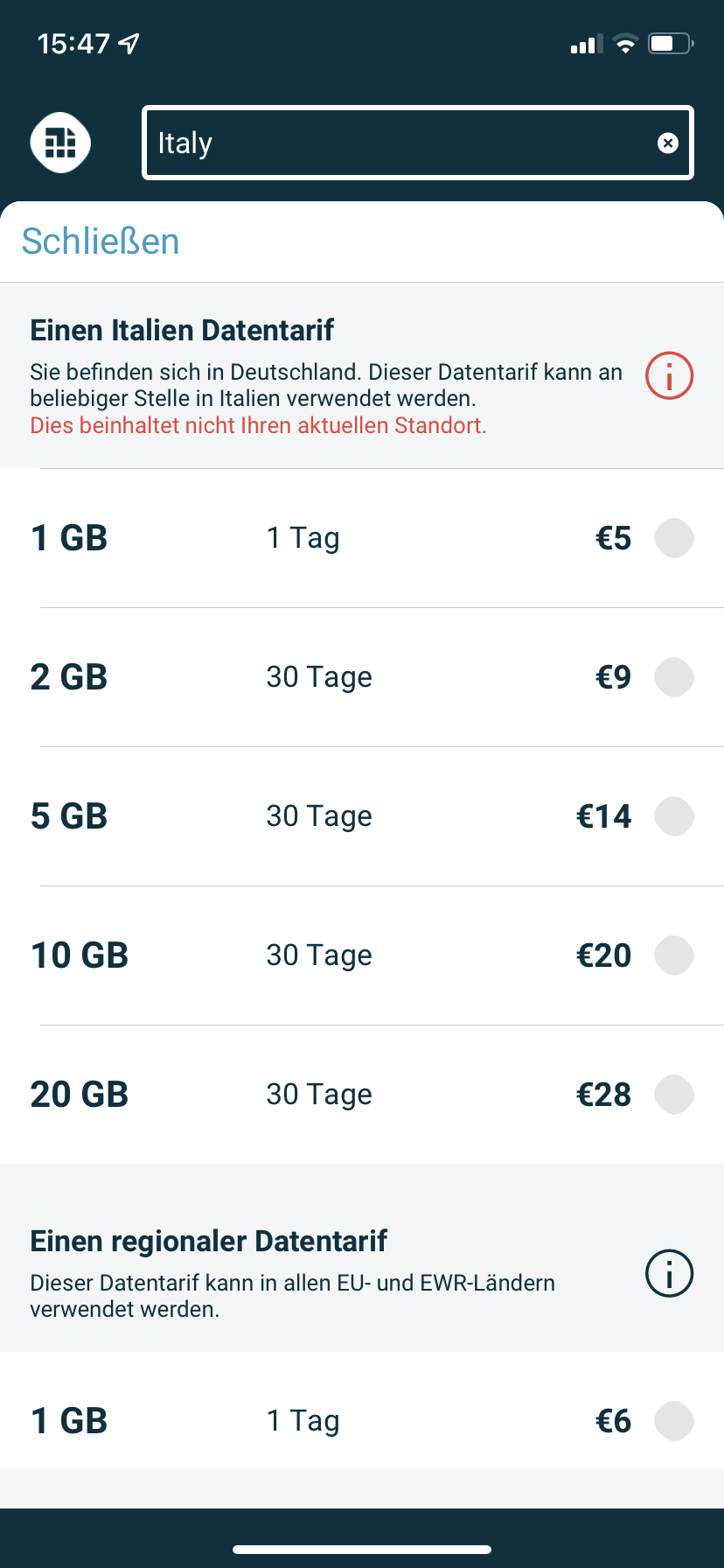This screenshot has height=1568, width=724.
Task: Tap the app grid logo icon
Action: click(60, 143)
